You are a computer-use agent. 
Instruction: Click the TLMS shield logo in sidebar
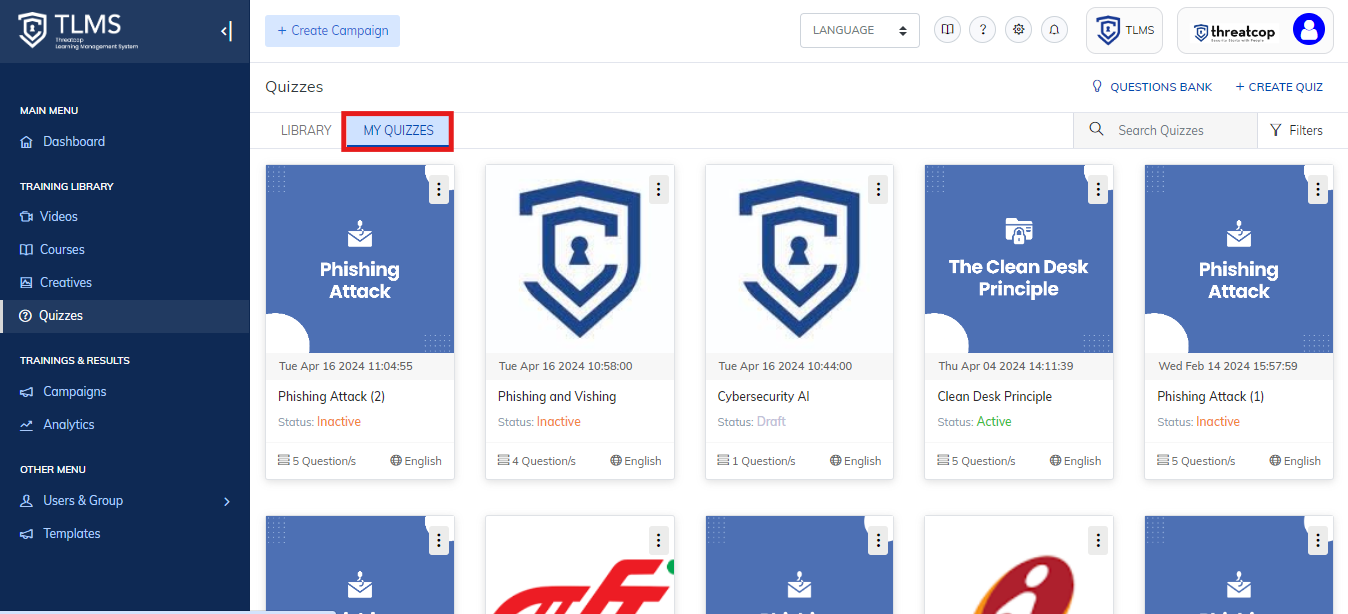point(32,30)
